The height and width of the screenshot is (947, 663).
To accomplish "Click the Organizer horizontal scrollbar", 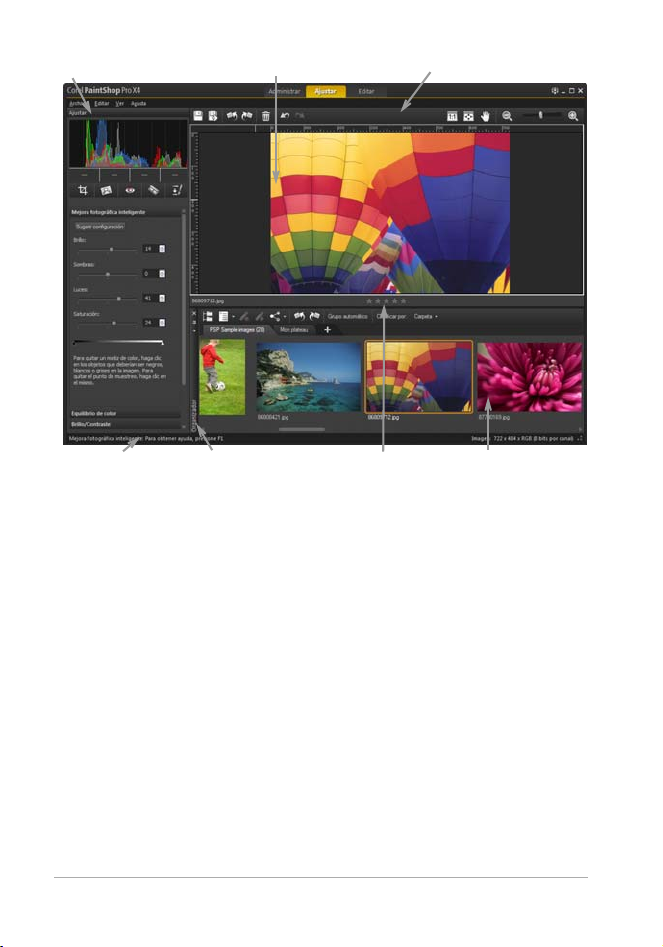I will [x=302, y=429].
